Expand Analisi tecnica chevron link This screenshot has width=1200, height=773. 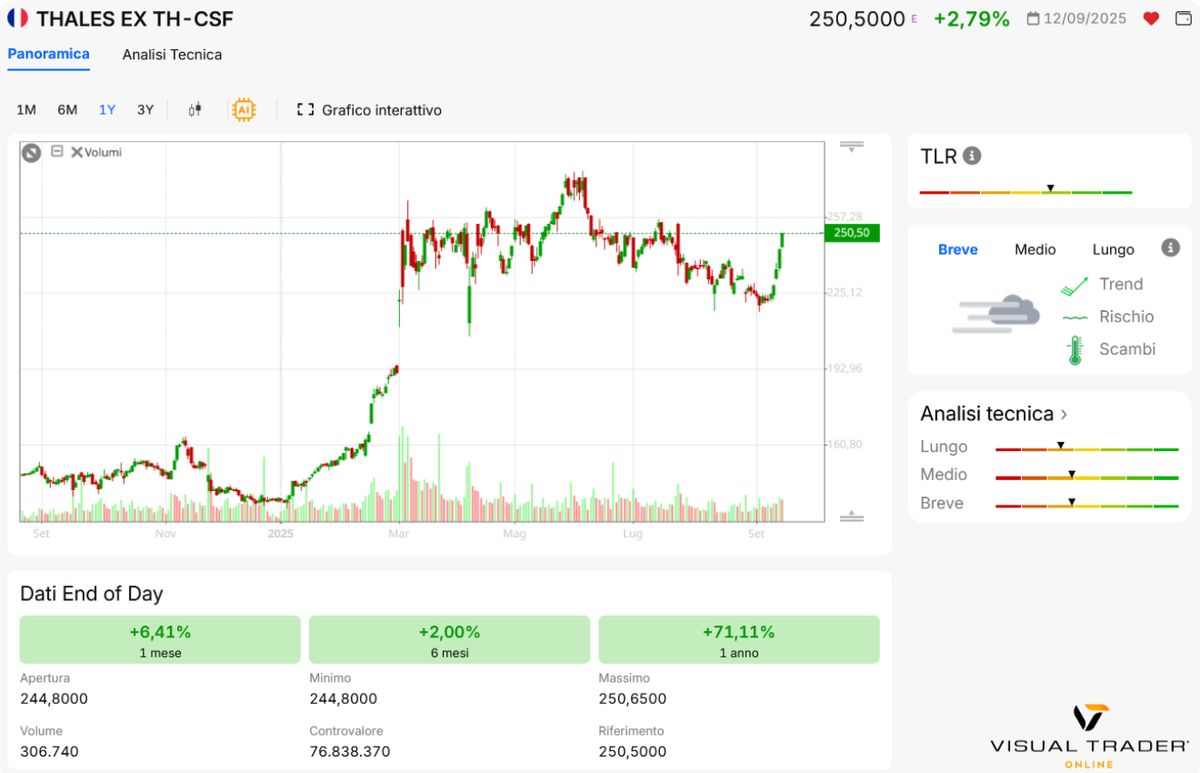tap(1064, 414)
